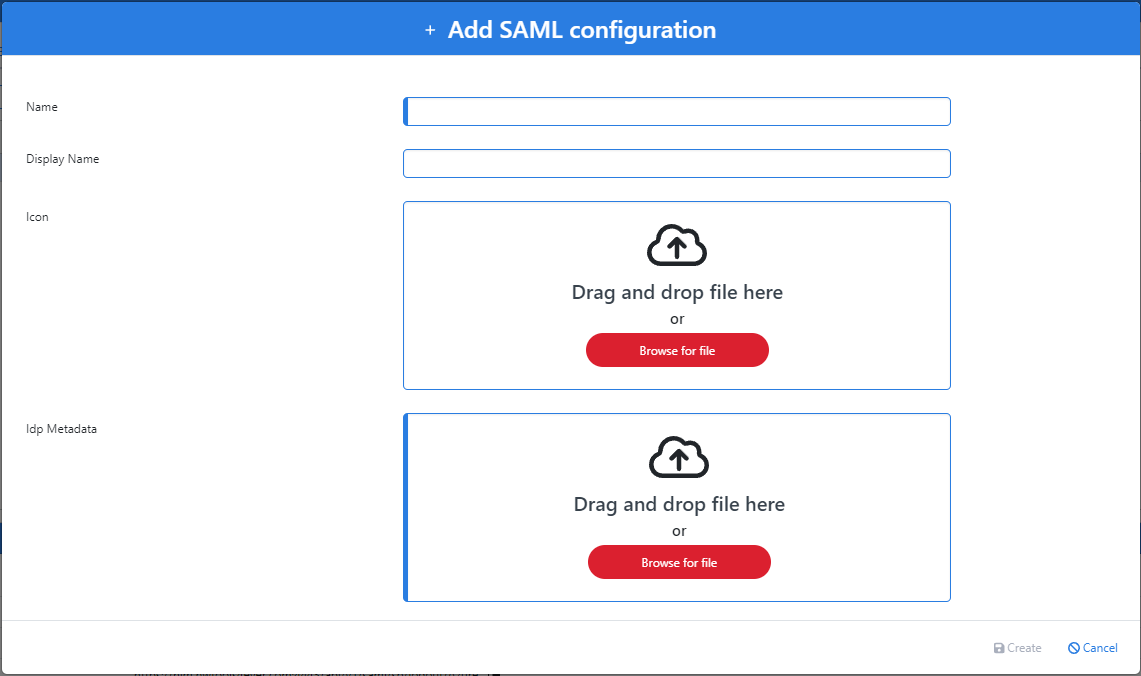Click the cloud upload icon under Idp Metadata
This screenshot has width=1141, height=676.
click(679, 458)
